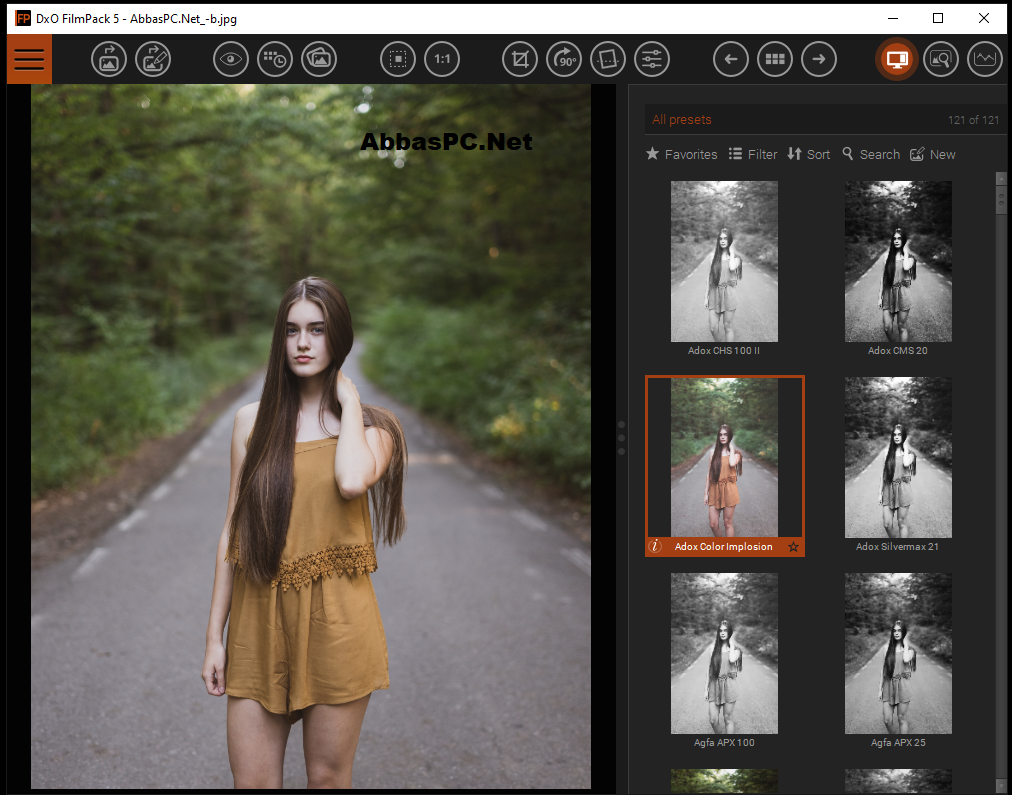
Task: Open the image grid browser icon
Action: (x=774, y=59)
